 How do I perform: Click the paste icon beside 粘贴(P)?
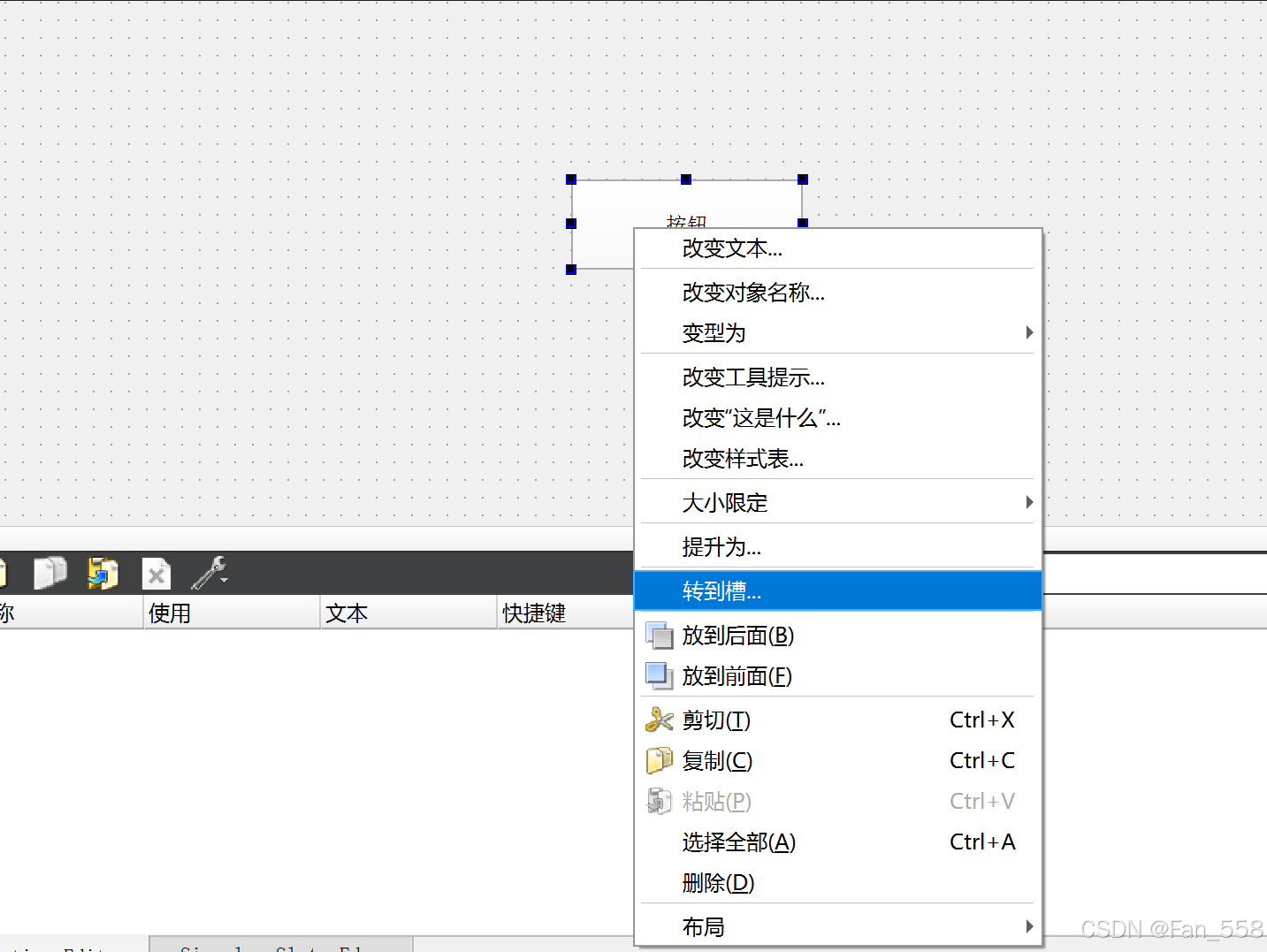[x=660, y=801]
